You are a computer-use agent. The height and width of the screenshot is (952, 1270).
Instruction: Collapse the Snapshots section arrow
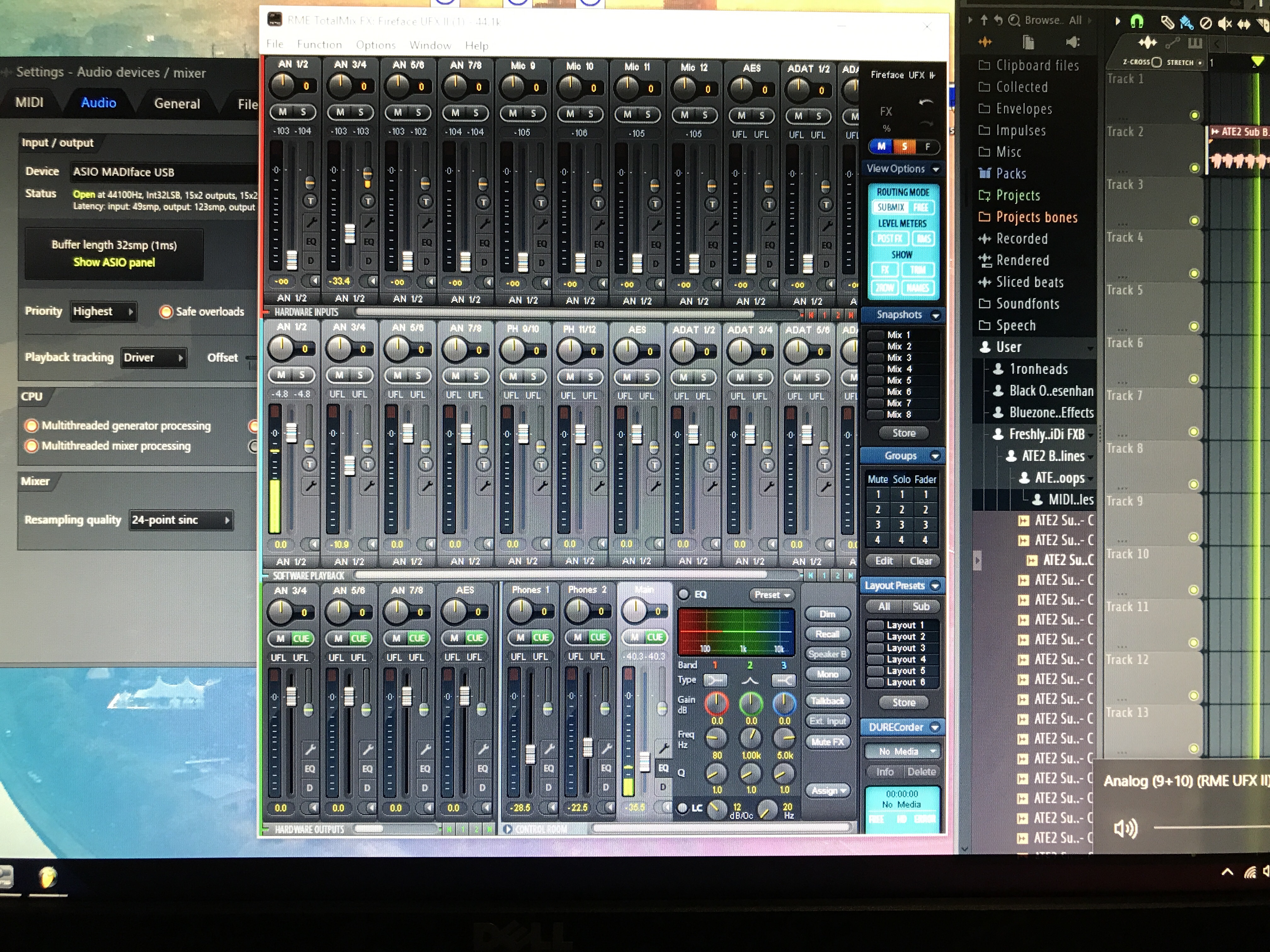936,315
